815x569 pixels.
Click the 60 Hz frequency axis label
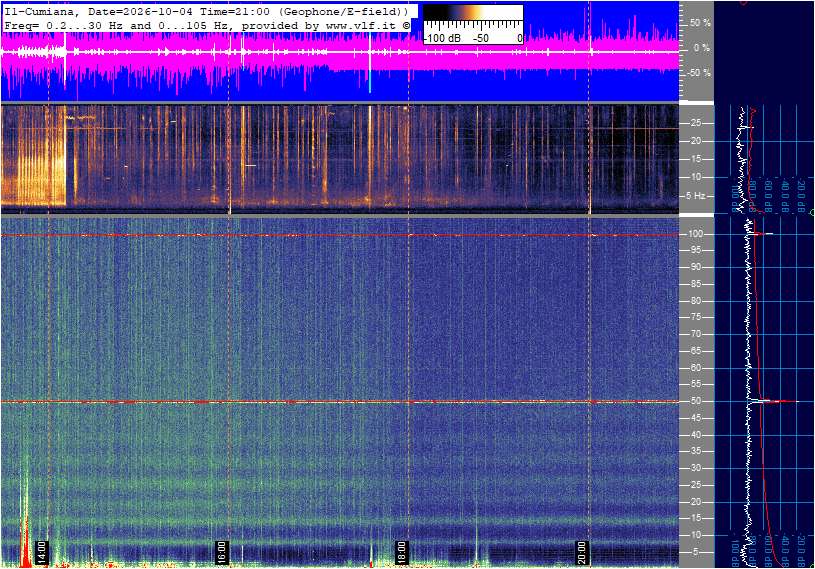(695, 368)
